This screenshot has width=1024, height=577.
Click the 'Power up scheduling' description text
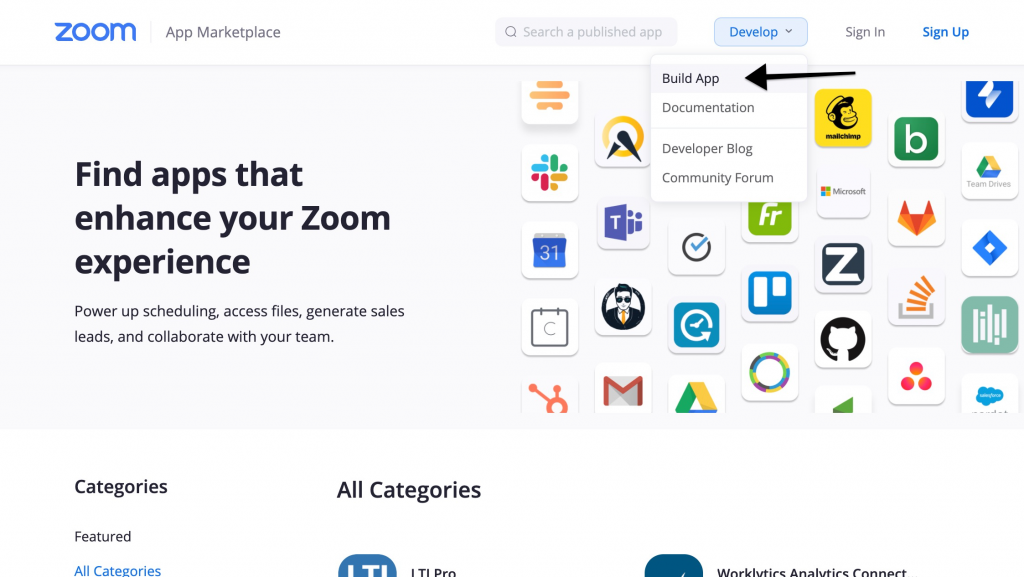(x=240, y=324)
